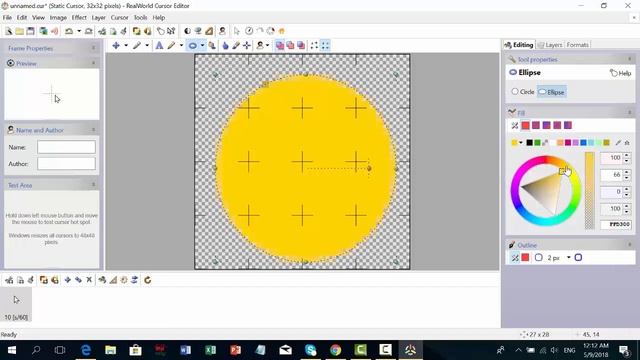Open the ellipse shape tool dropdown arrow
The width and height of the screenshot is (640, 360).
(x=202, y=46)
